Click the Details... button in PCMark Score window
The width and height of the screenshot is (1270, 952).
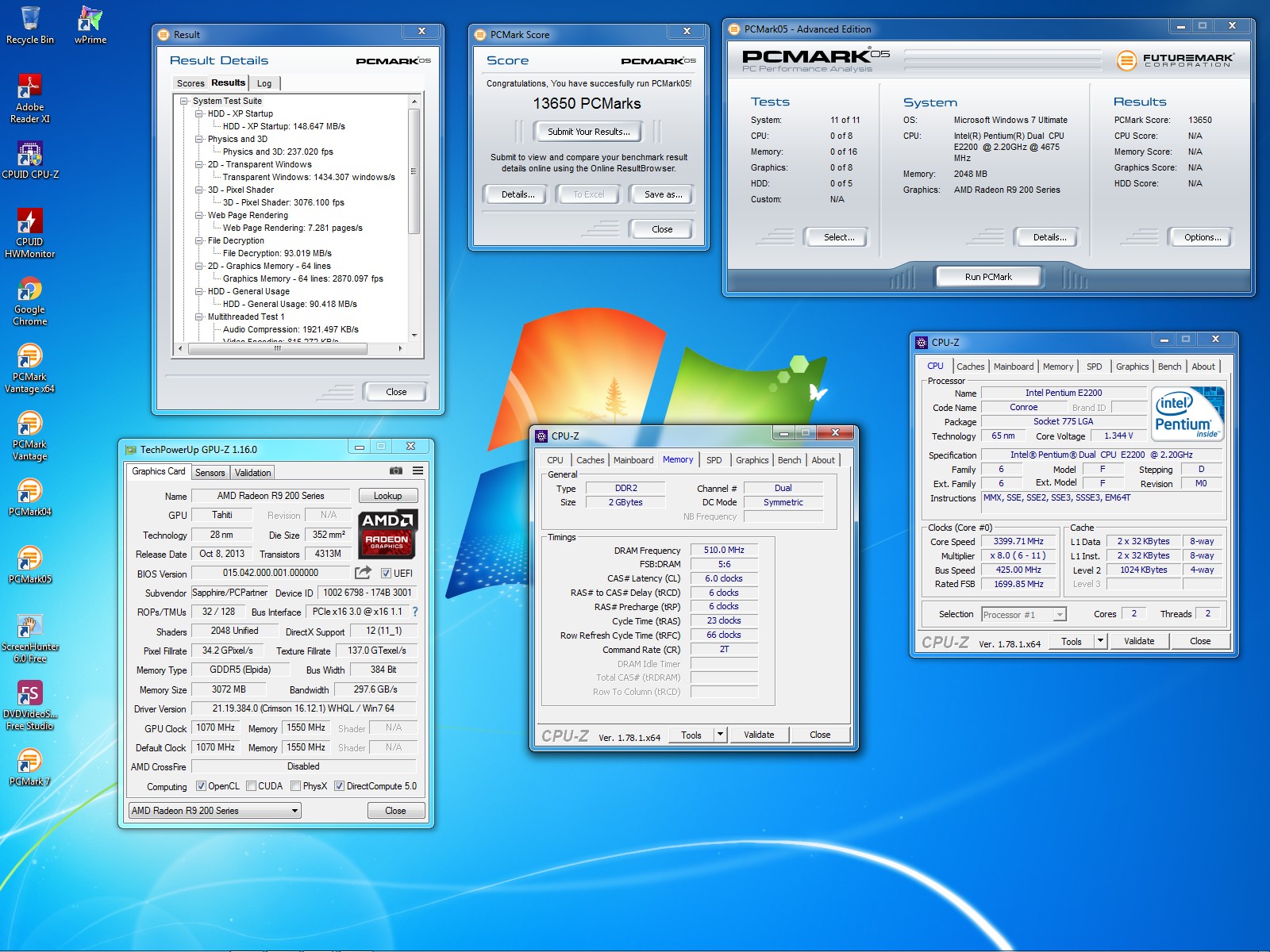(518, 194)
